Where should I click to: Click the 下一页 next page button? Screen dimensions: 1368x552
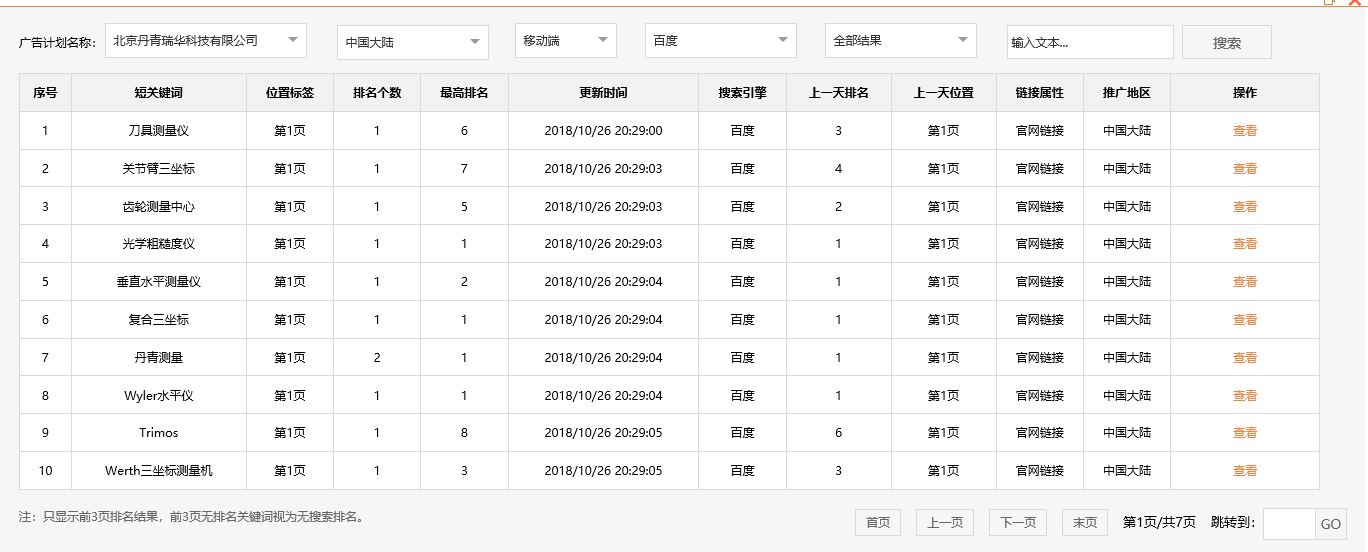click(x=1018, y=522)
